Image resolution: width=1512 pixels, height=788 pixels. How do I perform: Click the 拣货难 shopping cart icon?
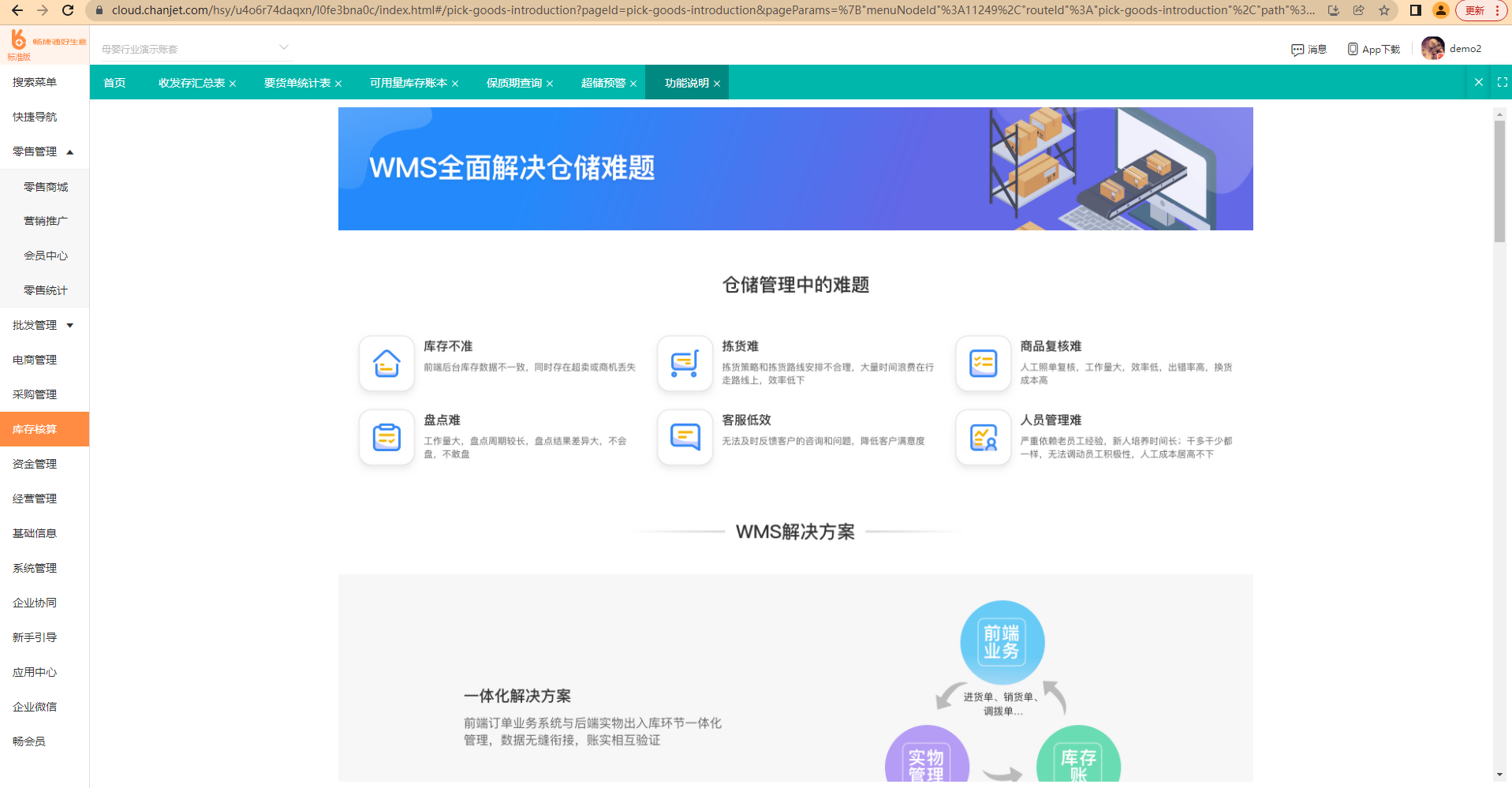(684, 364)
